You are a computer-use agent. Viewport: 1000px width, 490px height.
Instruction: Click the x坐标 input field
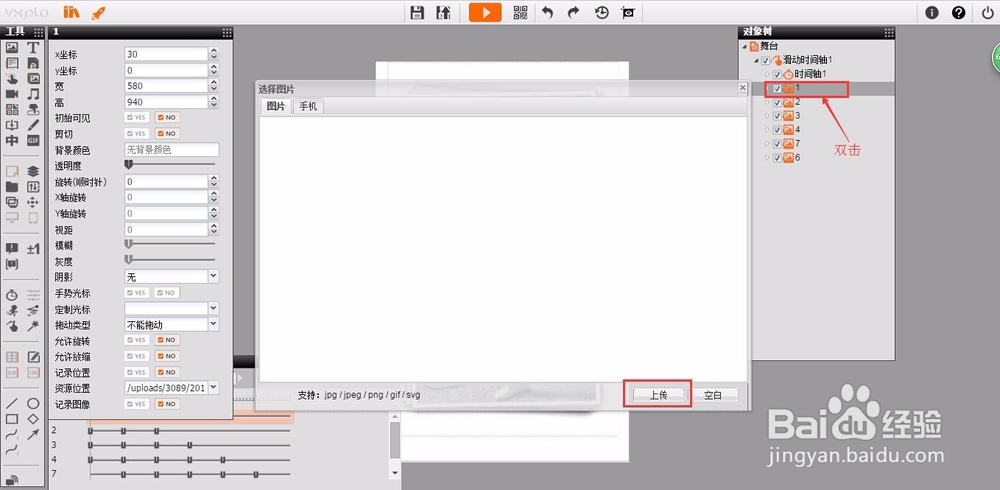(x=166, y=54)
